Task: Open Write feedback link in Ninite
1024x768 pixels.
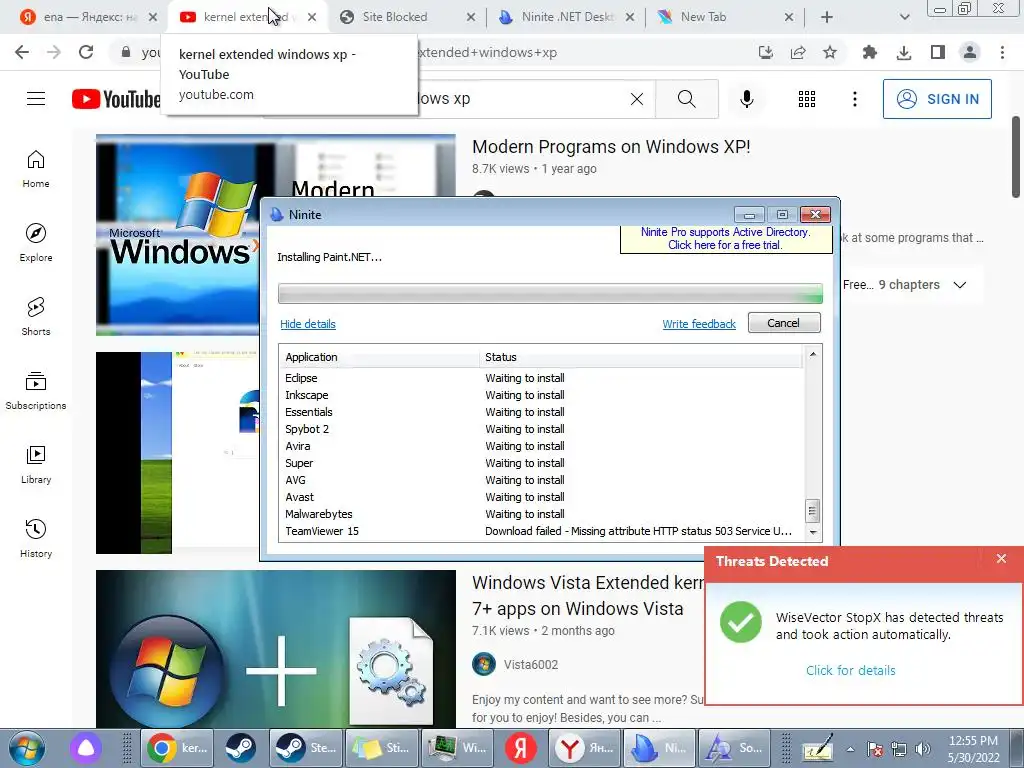Action: tap(699, 324)
